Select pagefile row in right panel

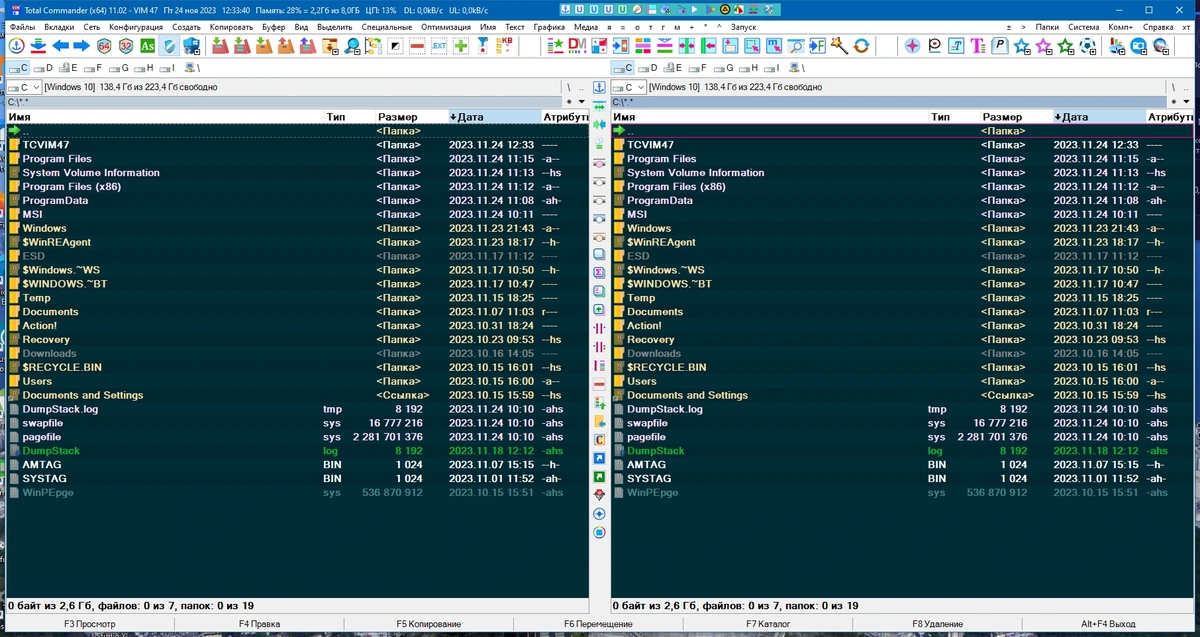(900, 437)
